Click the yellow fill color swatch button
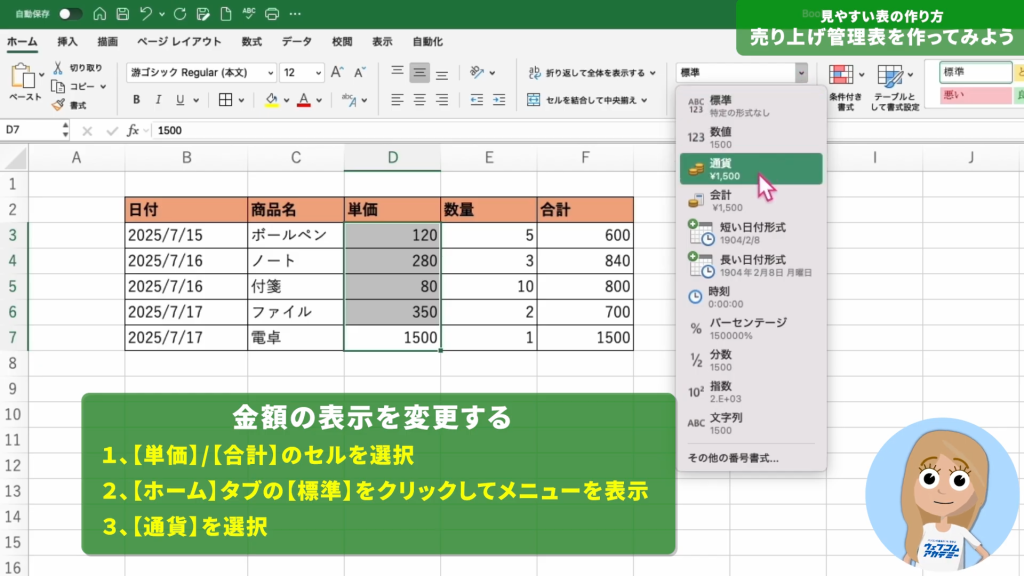The width and height of the screenshot is (1024, 576). [x=271, y=99]
